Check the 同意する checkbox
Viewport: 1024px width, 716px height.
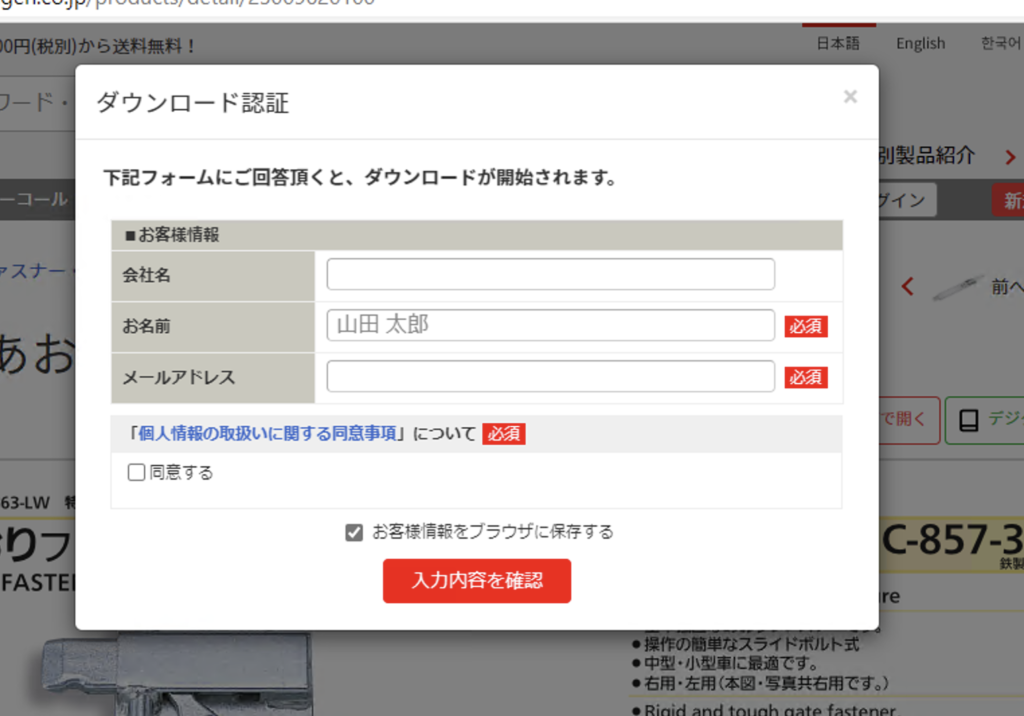(136, 472)
